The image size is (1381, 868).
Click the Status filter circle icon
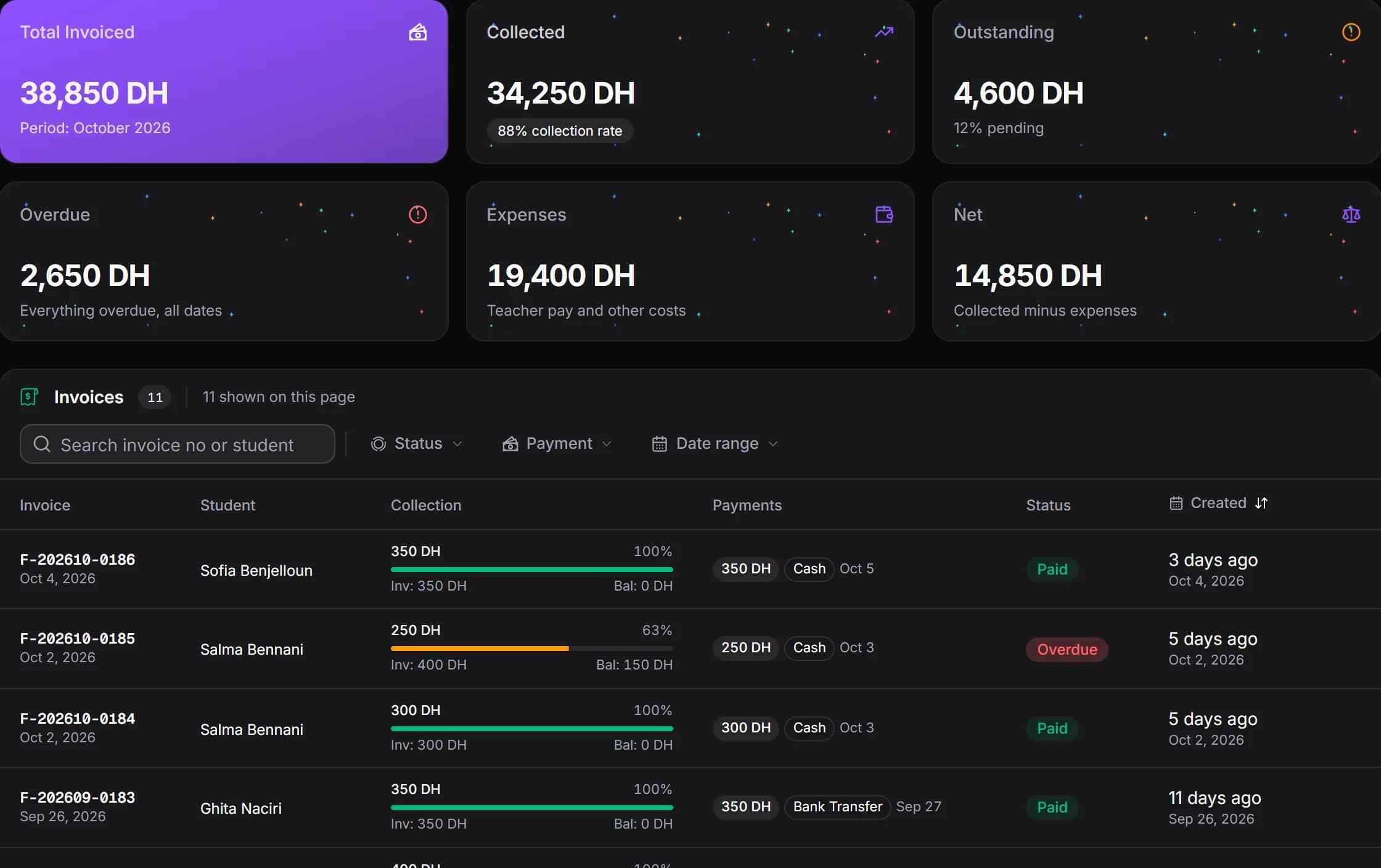[x=379, y=444]
